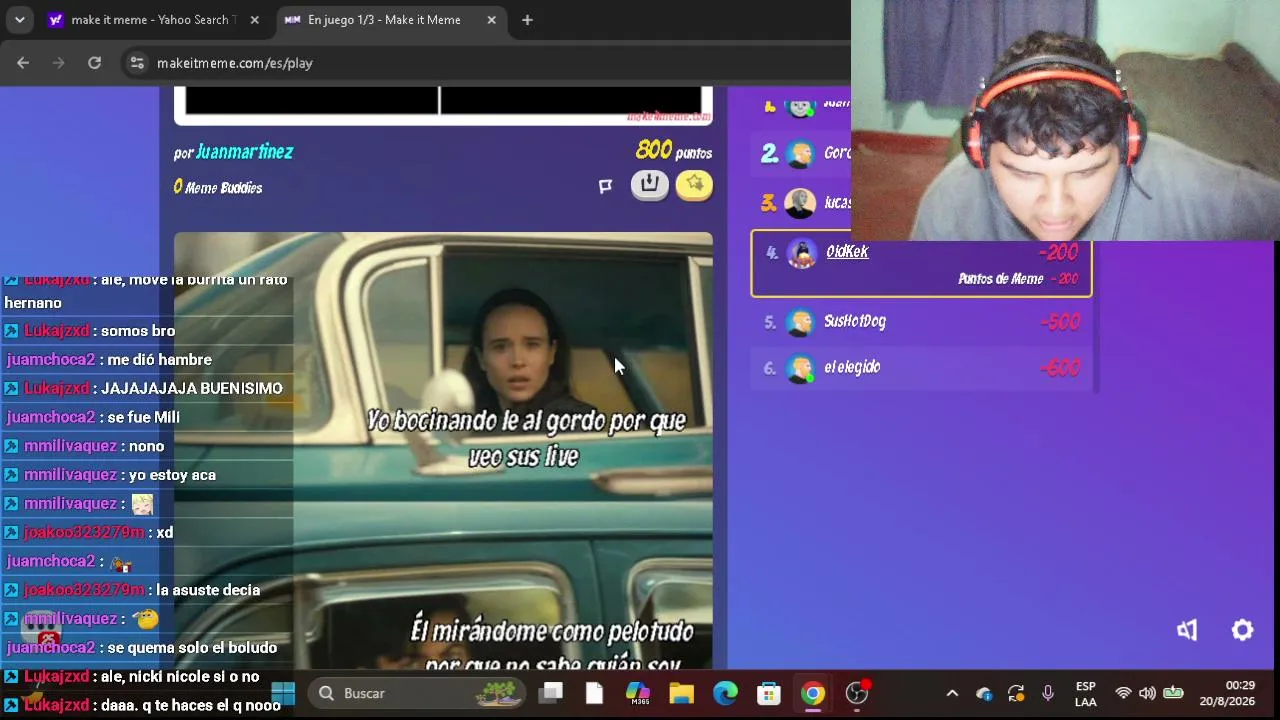Open Microsoft 365 Copilot from the taskbar
This screenshot has width=1280, height=720.
coord(638,693)
